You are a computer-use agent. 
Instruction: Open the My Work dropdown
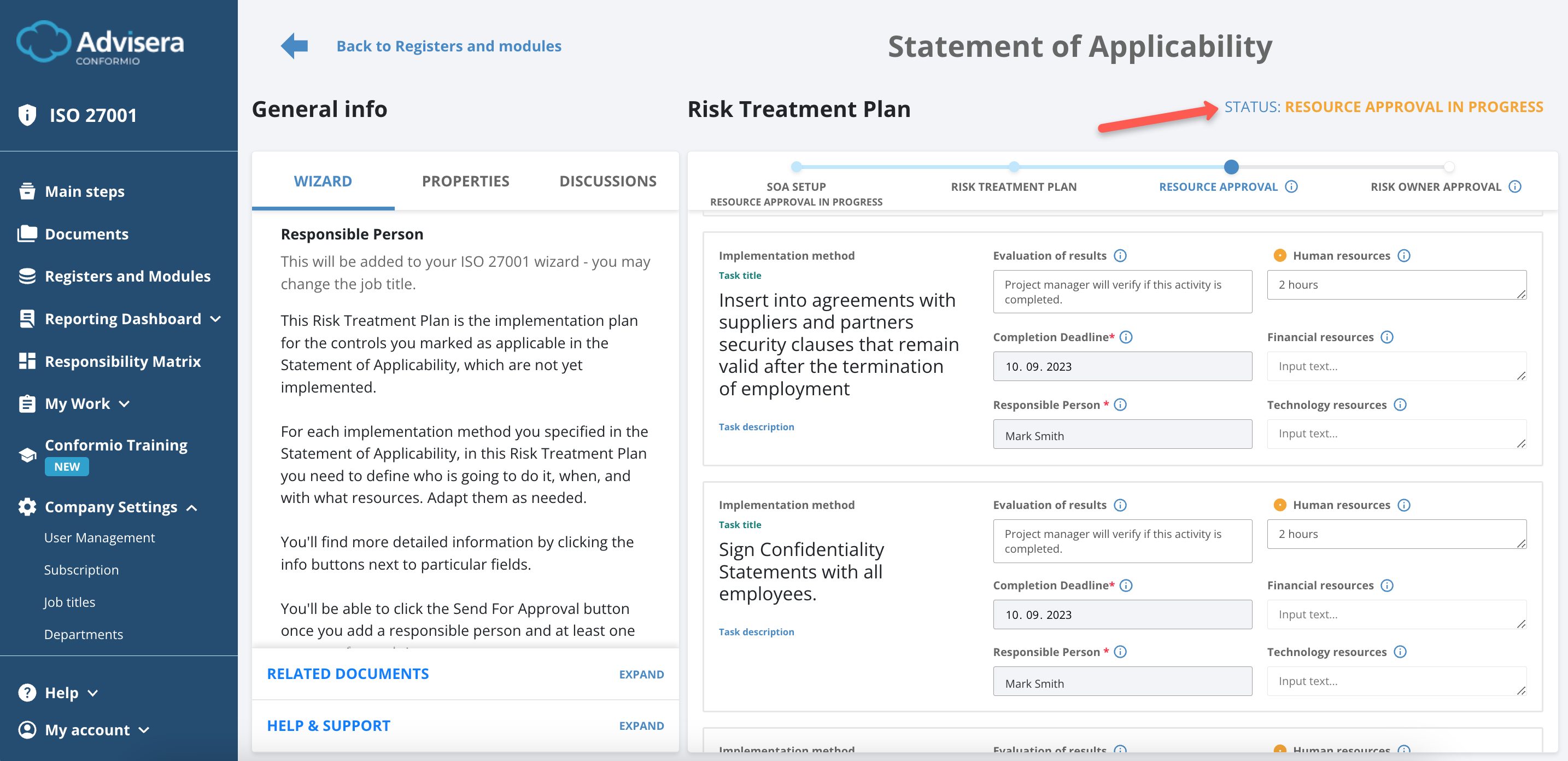[x=125, y=403]
